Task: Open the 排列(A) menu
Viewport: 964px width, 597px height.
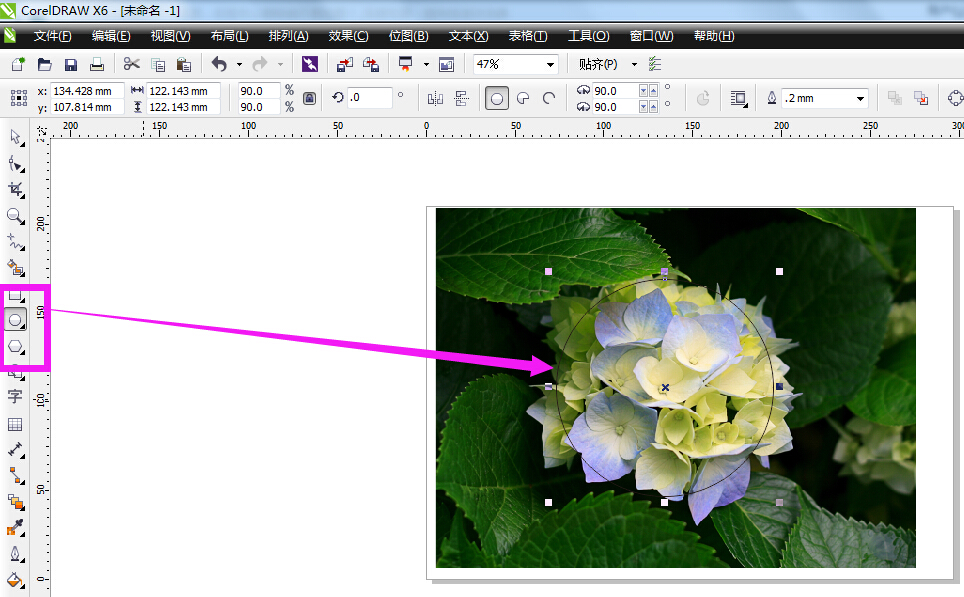Action: (288, 36)
